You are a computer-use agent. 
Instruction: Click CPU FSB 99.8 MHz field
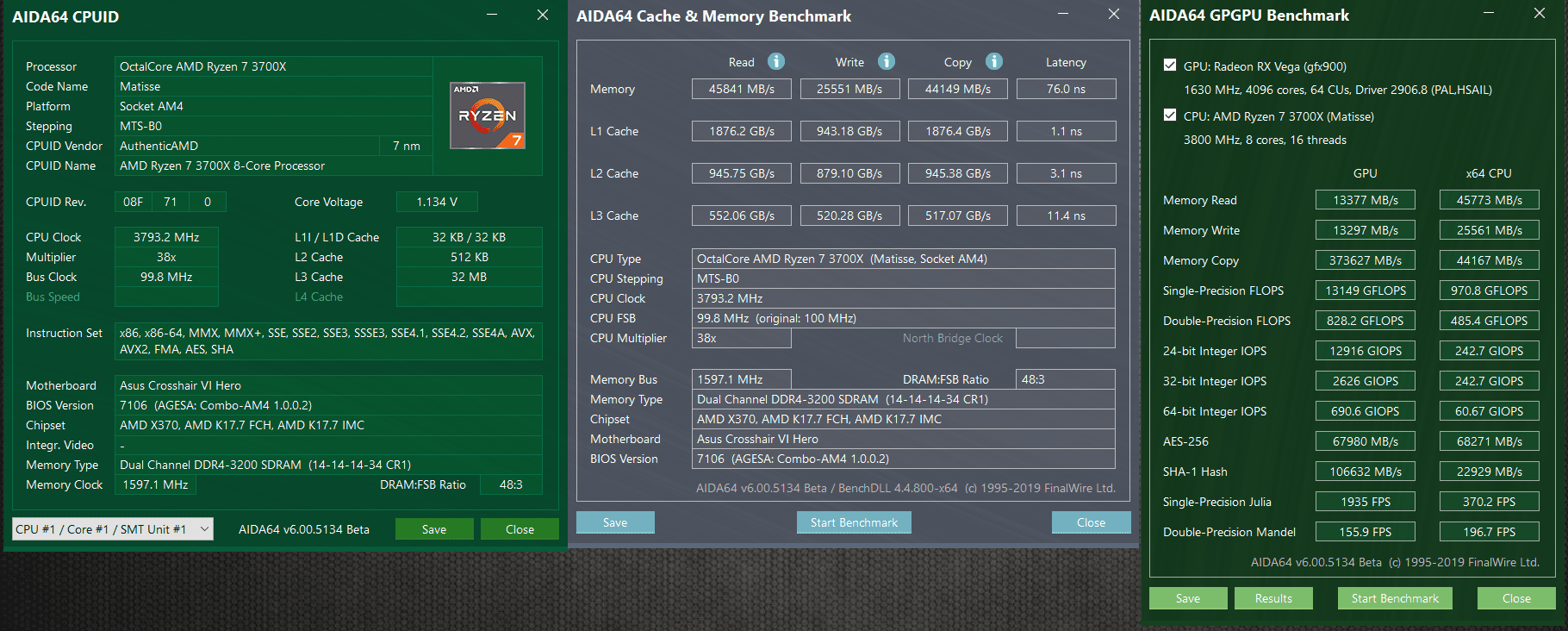(904, 318)
